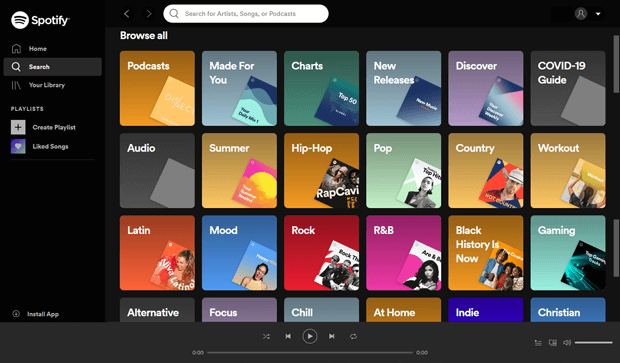620x363 pixels.
Task: Open the Audio category tile
Action: [157, 170]
